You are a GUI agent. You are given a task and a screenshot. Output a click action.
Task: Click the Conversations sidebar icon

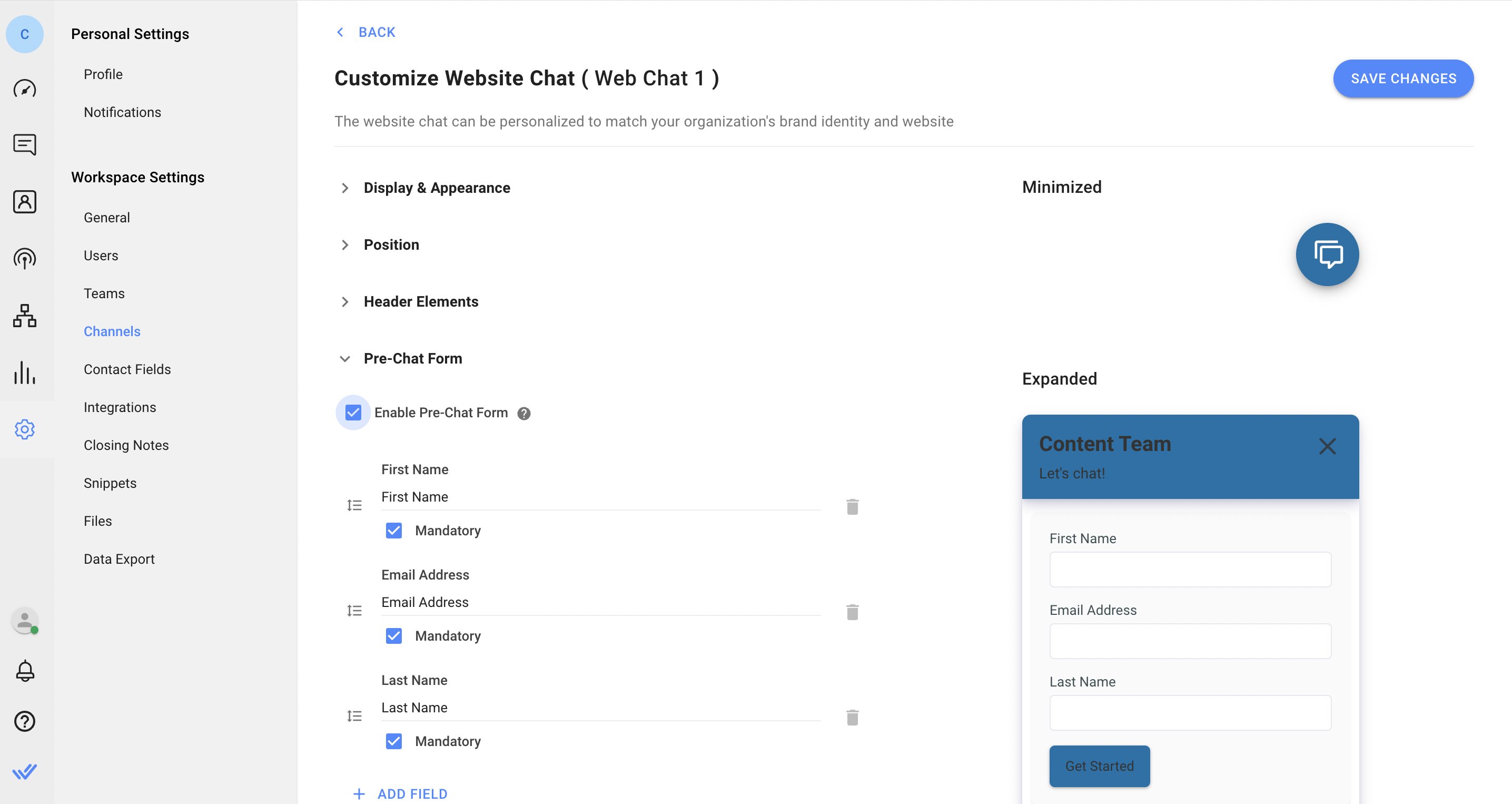[x=27, y=144]
